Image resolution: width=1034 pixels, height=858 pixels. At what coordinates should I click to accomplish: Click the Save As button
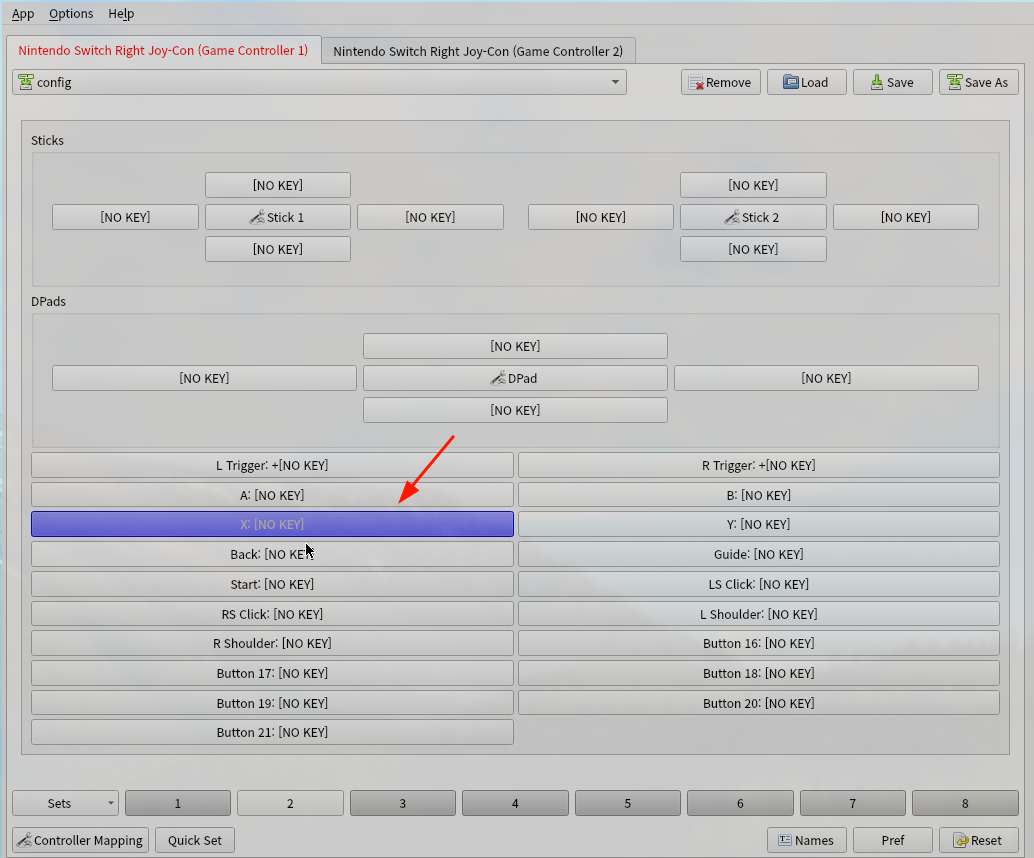[979, 82]
